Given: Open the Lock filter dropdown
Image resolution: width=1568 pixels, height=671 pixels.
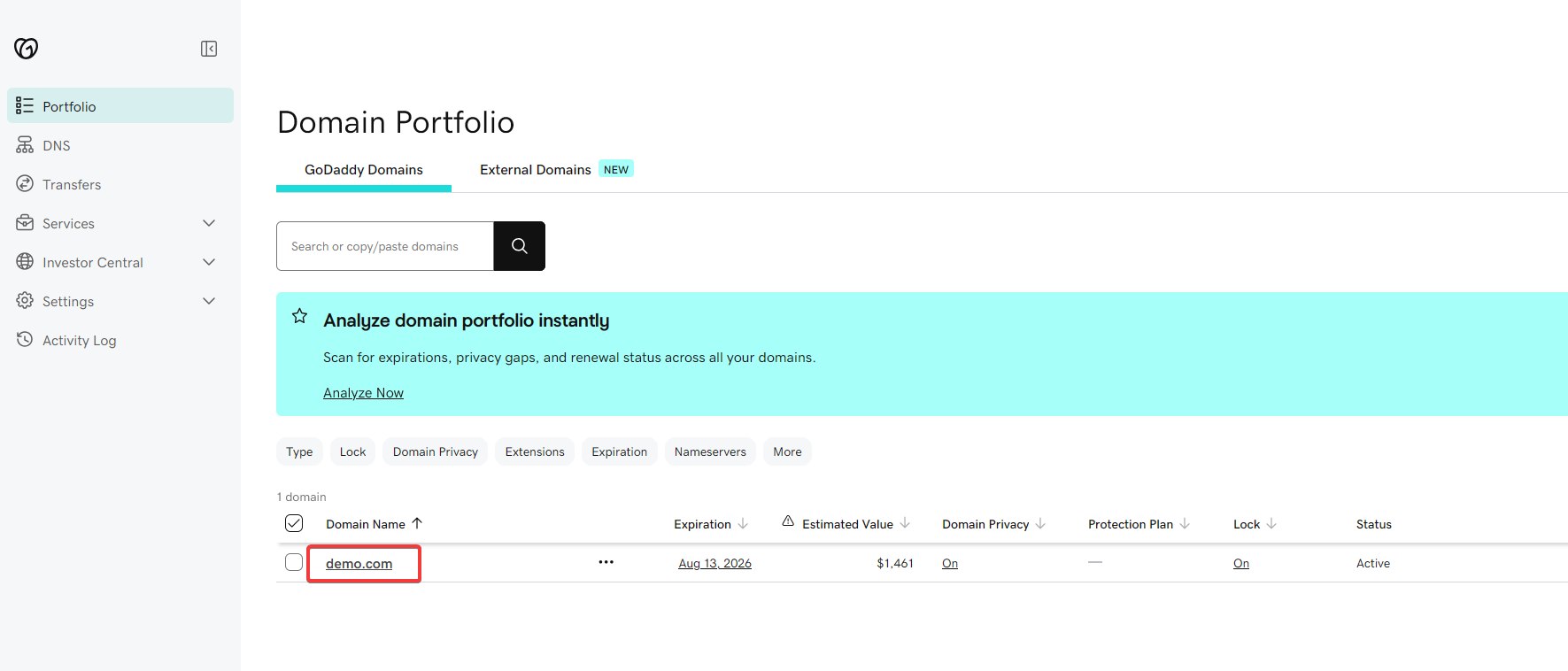Looking at the screenshot, I should [352, 451].
